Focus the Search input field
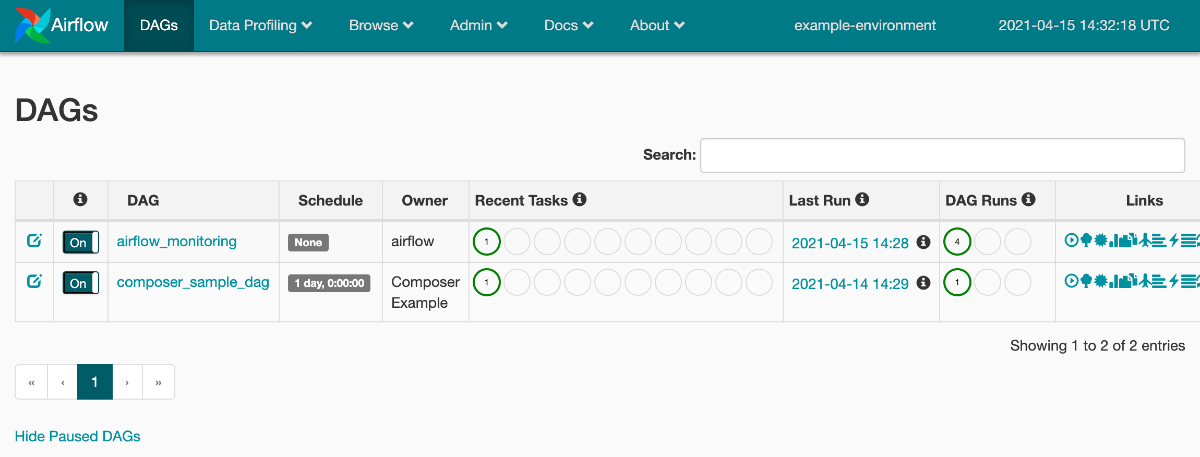Image resolution: width=1200 pixels, height=457 pixels. 942,155
